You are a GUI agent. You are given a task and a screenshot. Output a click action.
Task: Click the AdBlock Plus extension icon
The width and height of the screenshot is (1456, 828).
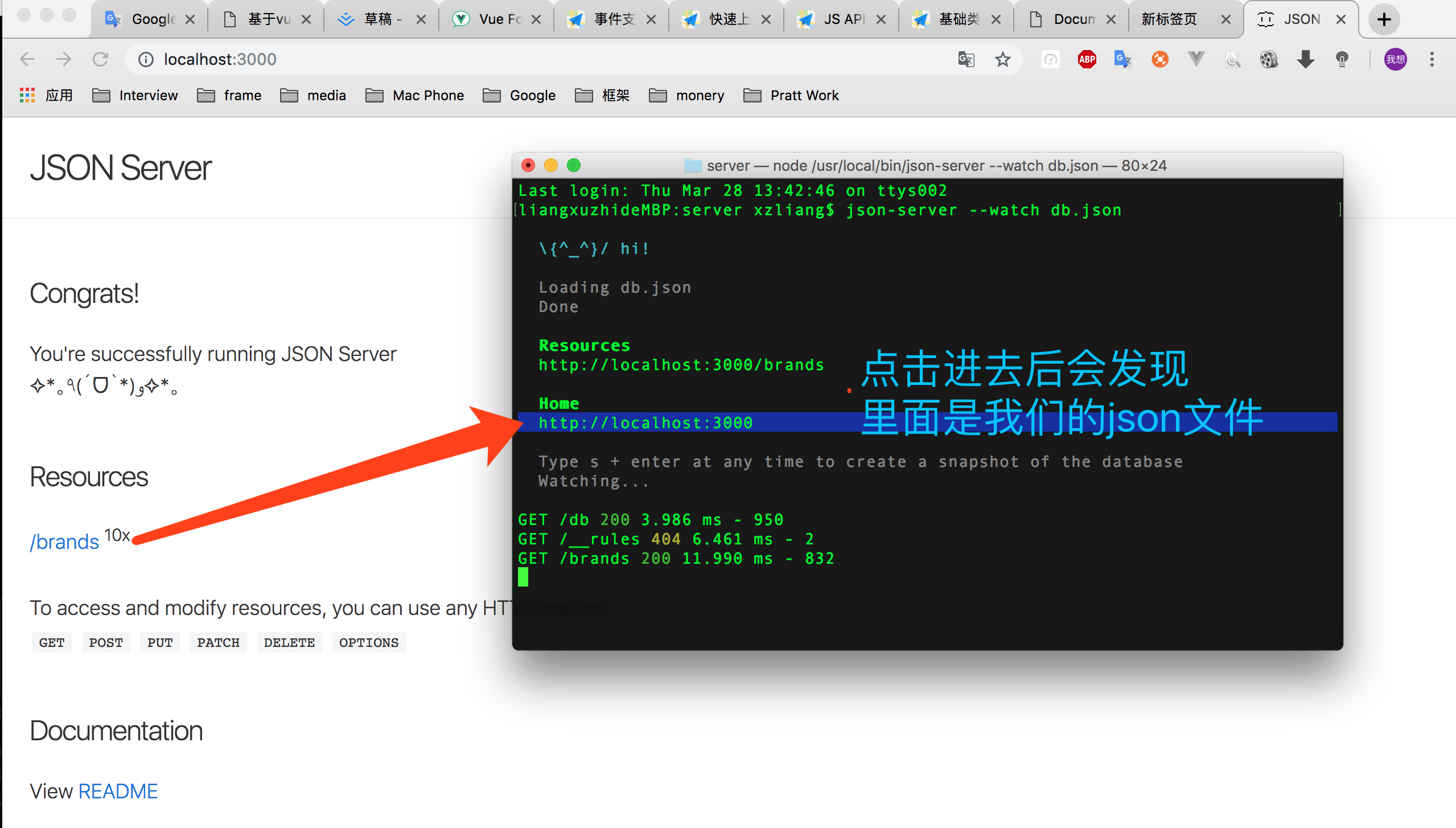(1087, 59)
